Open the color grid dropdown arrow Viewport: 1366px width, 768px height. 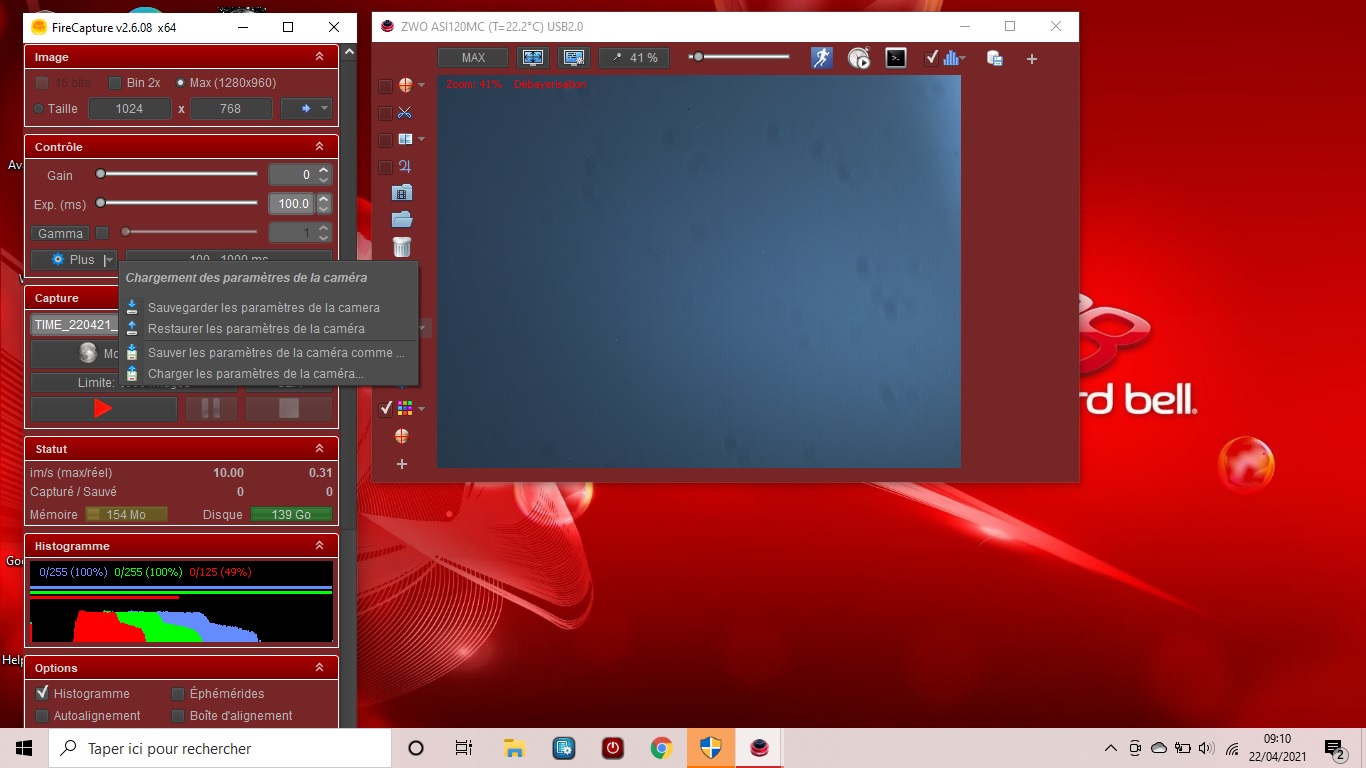point(422,408)
